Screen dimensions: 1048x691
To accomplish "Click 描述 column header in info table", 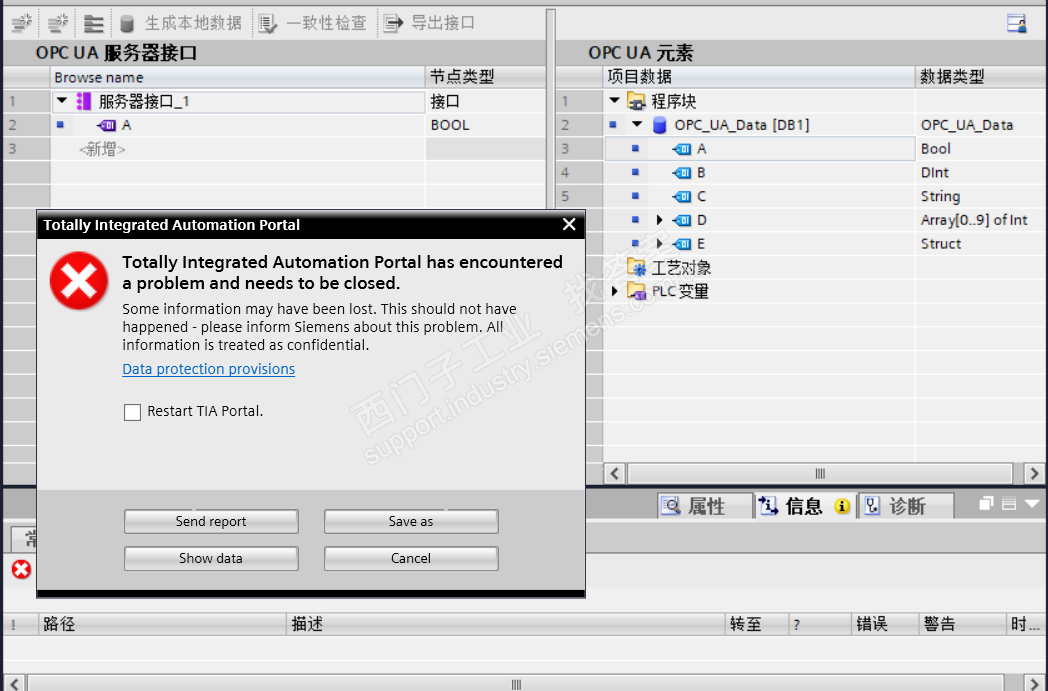I will tap(506, 624).
